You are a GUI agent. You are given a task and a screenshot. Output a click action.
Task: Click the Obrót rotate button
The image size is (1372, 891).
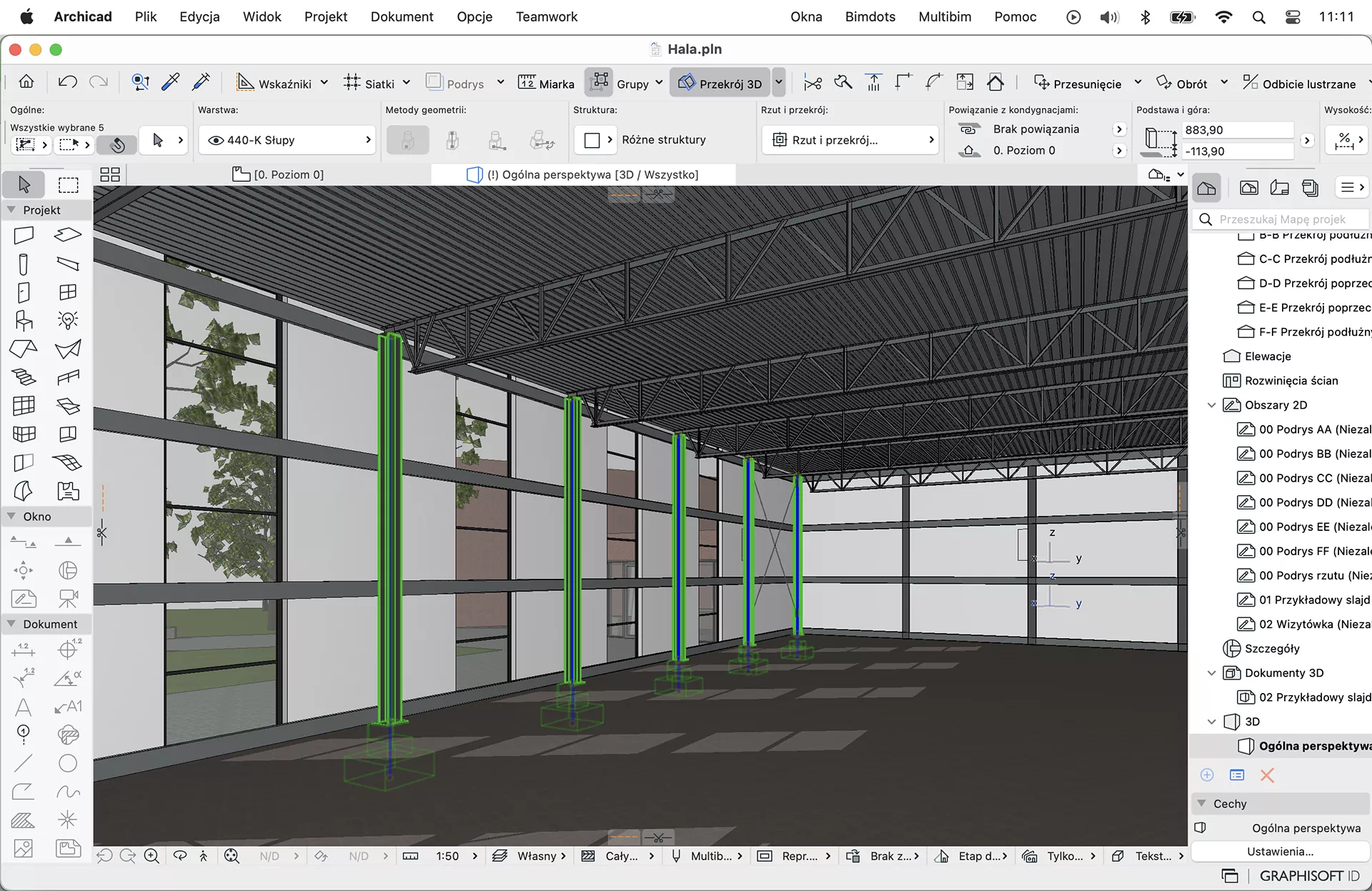coord(1182,84)
